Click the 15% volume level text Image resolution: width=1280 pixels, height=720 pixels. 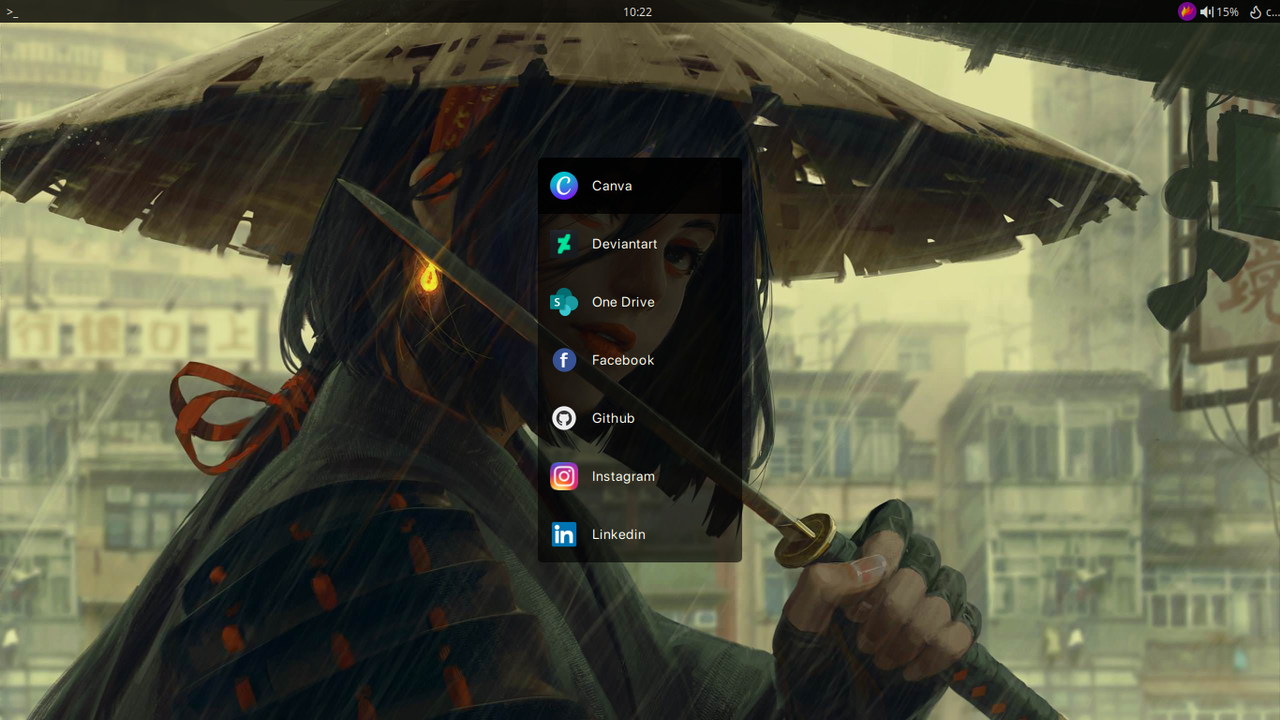coord(1228,12)
